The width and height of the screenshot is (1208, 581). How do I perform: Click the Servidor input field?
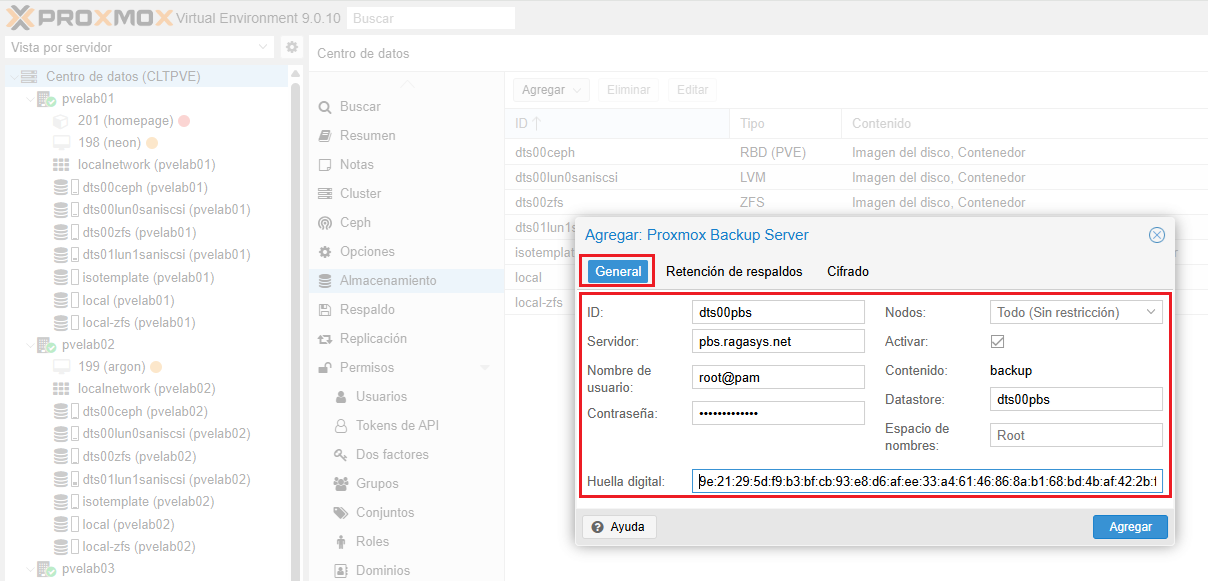coord(778,342)
